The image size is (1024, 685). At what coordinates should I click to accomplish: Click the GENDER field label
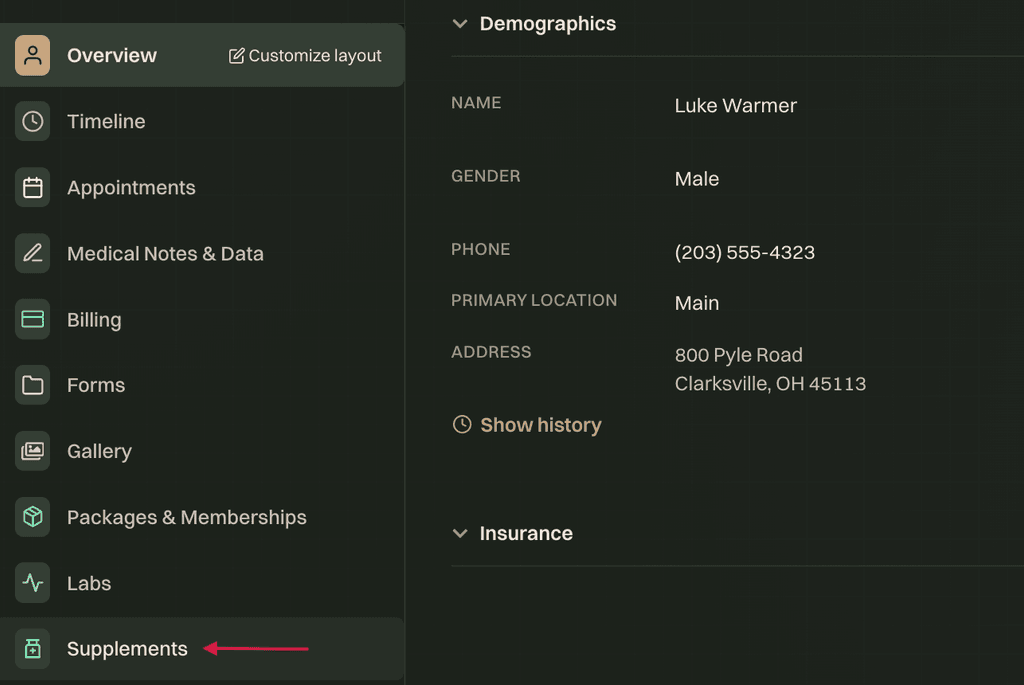[x=486, y=176]
